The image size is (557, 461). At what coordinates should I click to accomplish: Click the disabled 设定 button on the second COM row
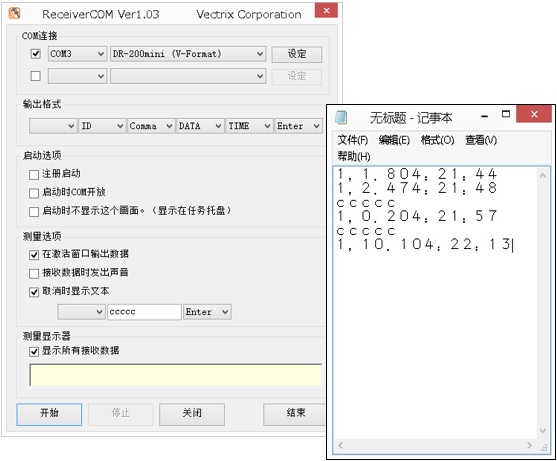pyautogui.click(x=297, y=76)
